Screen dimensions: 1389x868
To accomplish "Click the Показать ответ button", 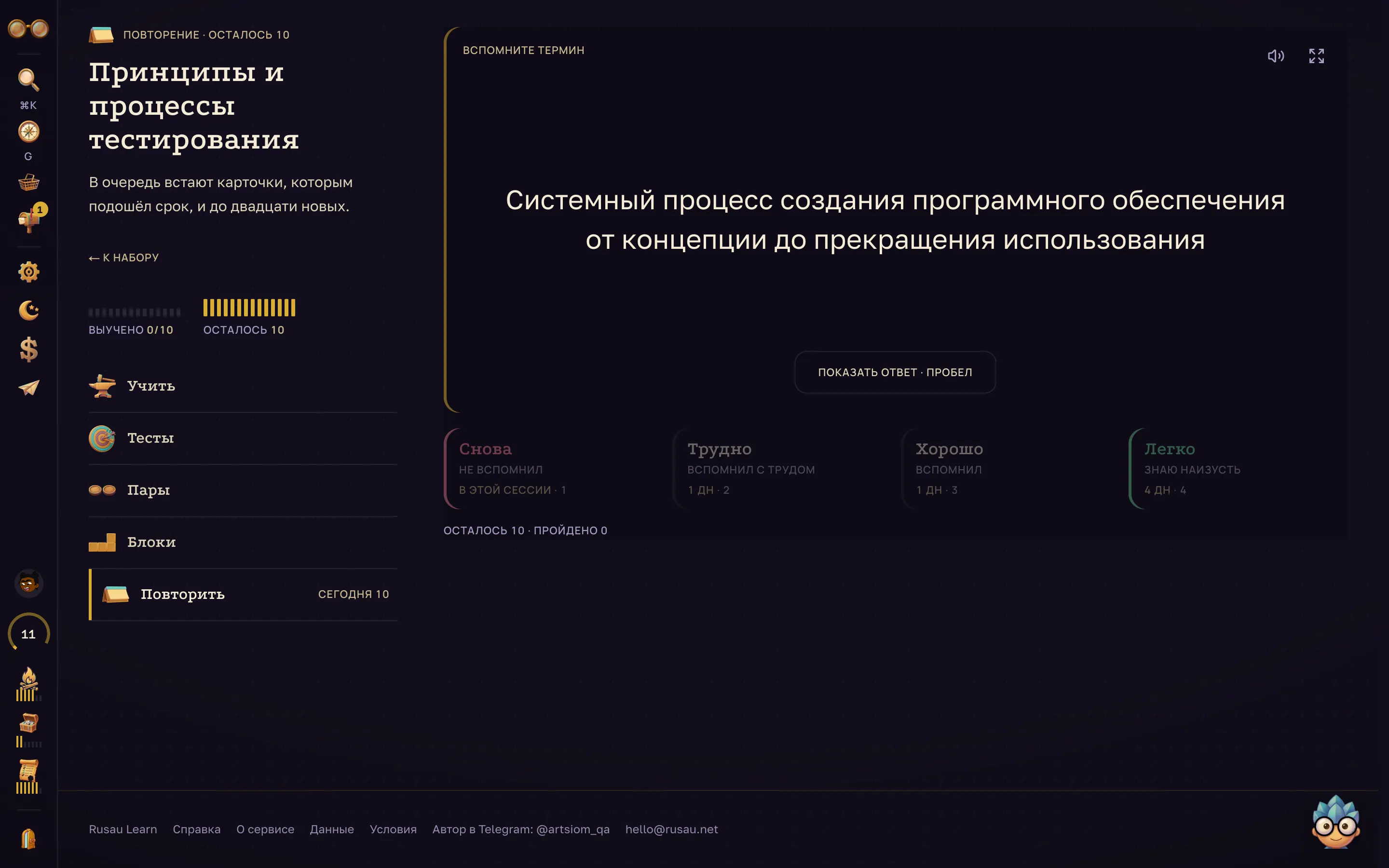I will click(895, 372).
